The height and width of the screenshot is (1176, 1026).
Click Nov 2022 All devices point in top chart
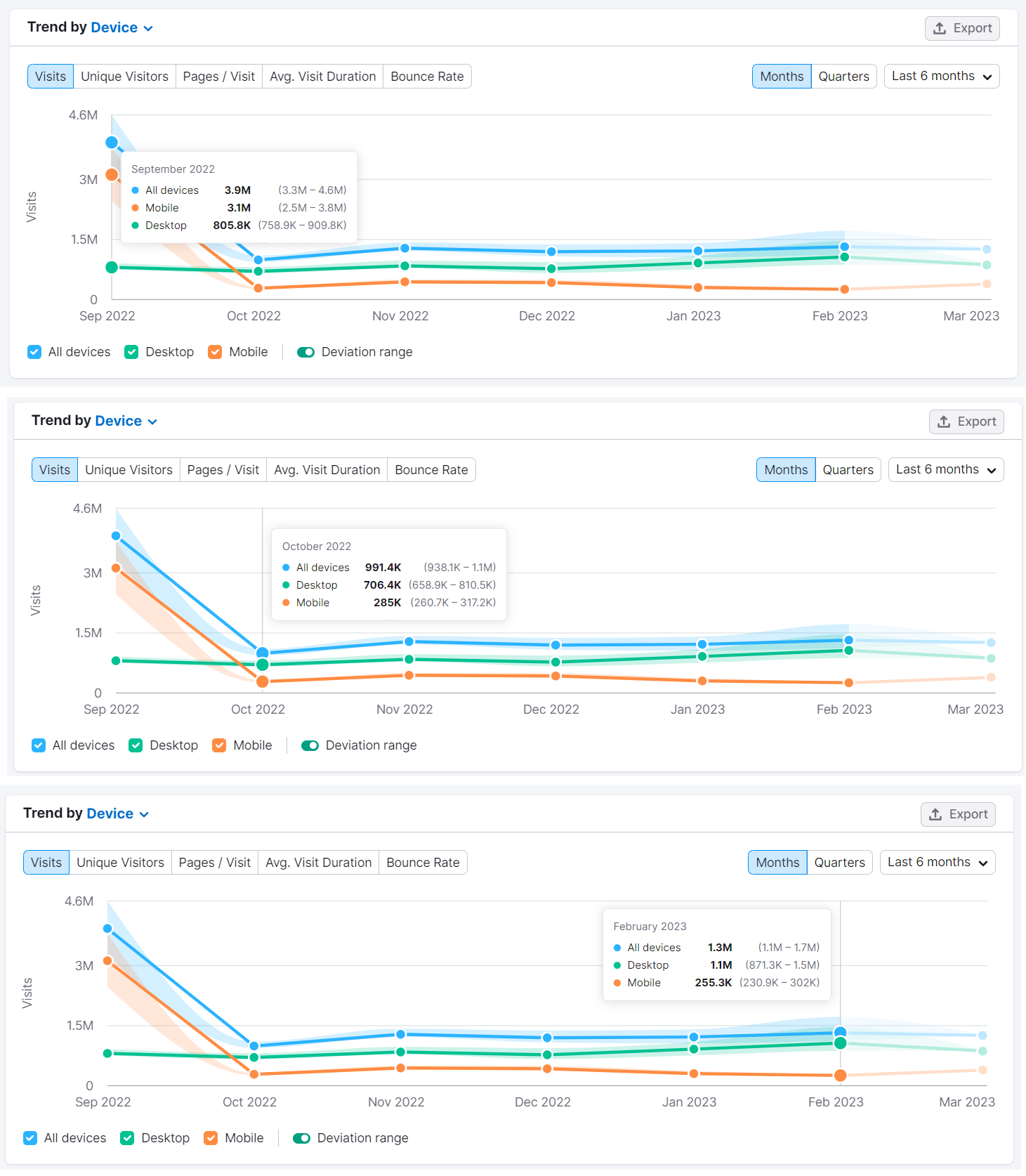(405, 248)
